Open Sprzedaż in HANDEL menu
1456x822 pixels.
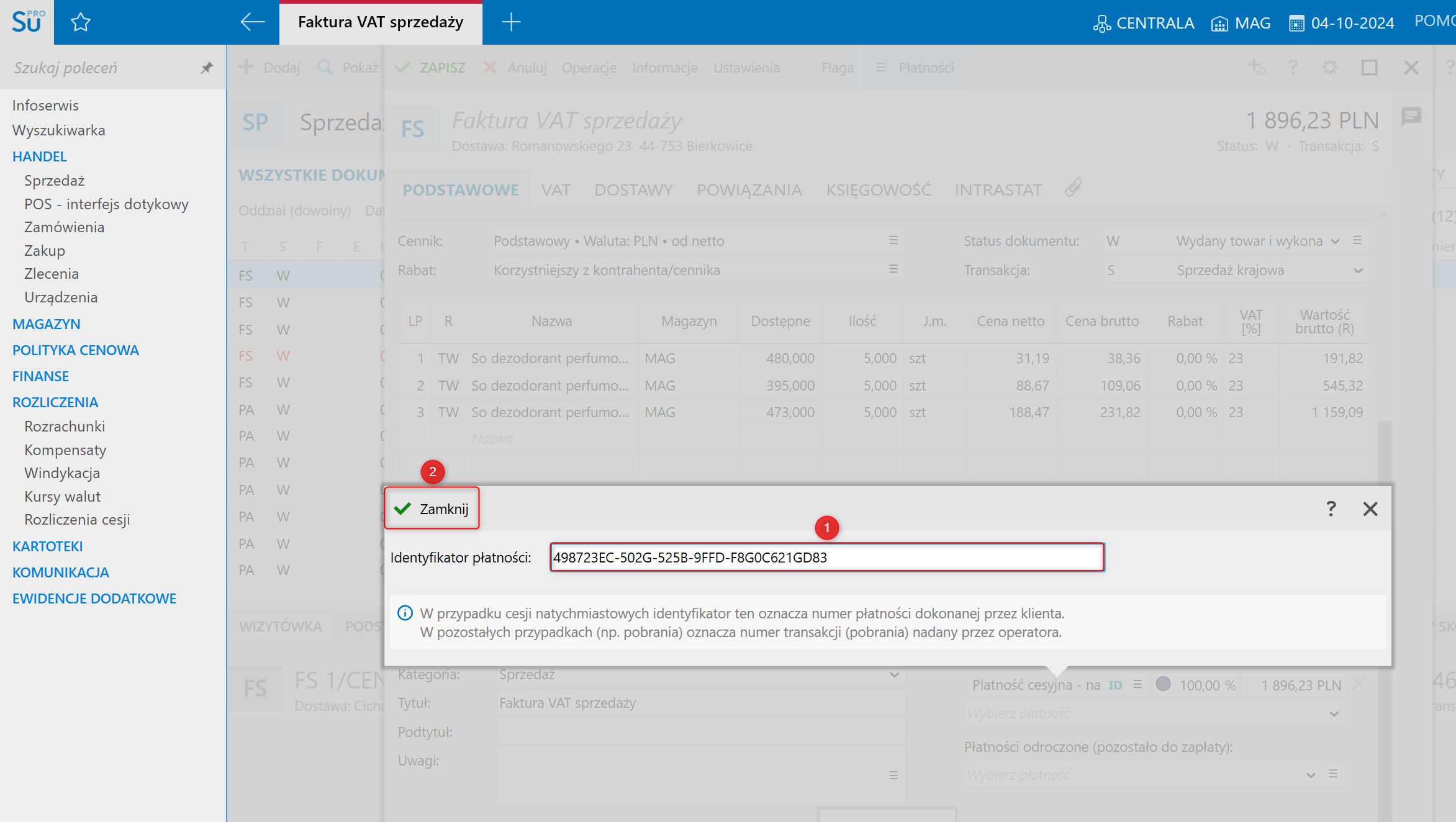pyautogui.click(x=55, y=181)
